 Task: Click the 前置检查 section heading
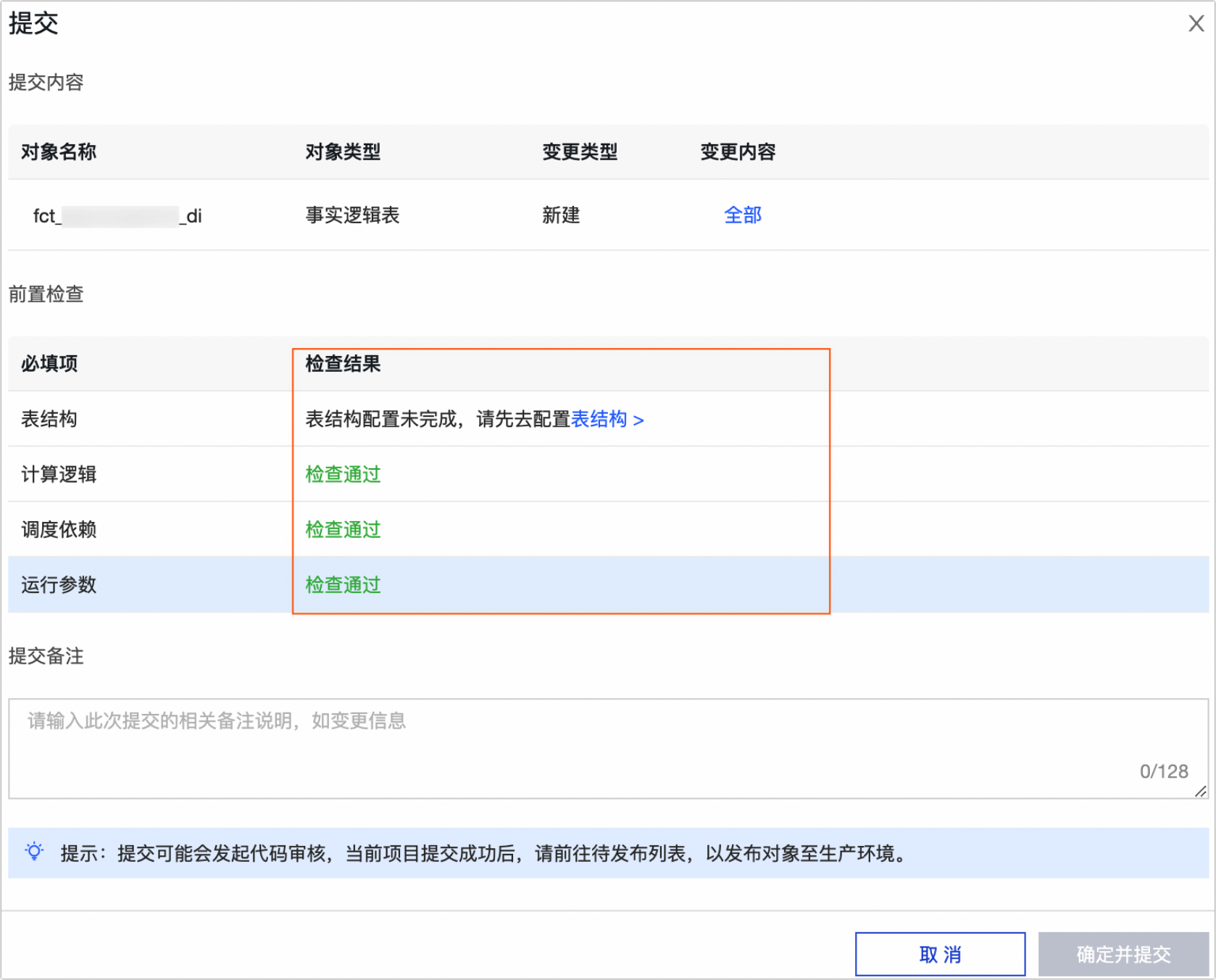coord(46,294)
